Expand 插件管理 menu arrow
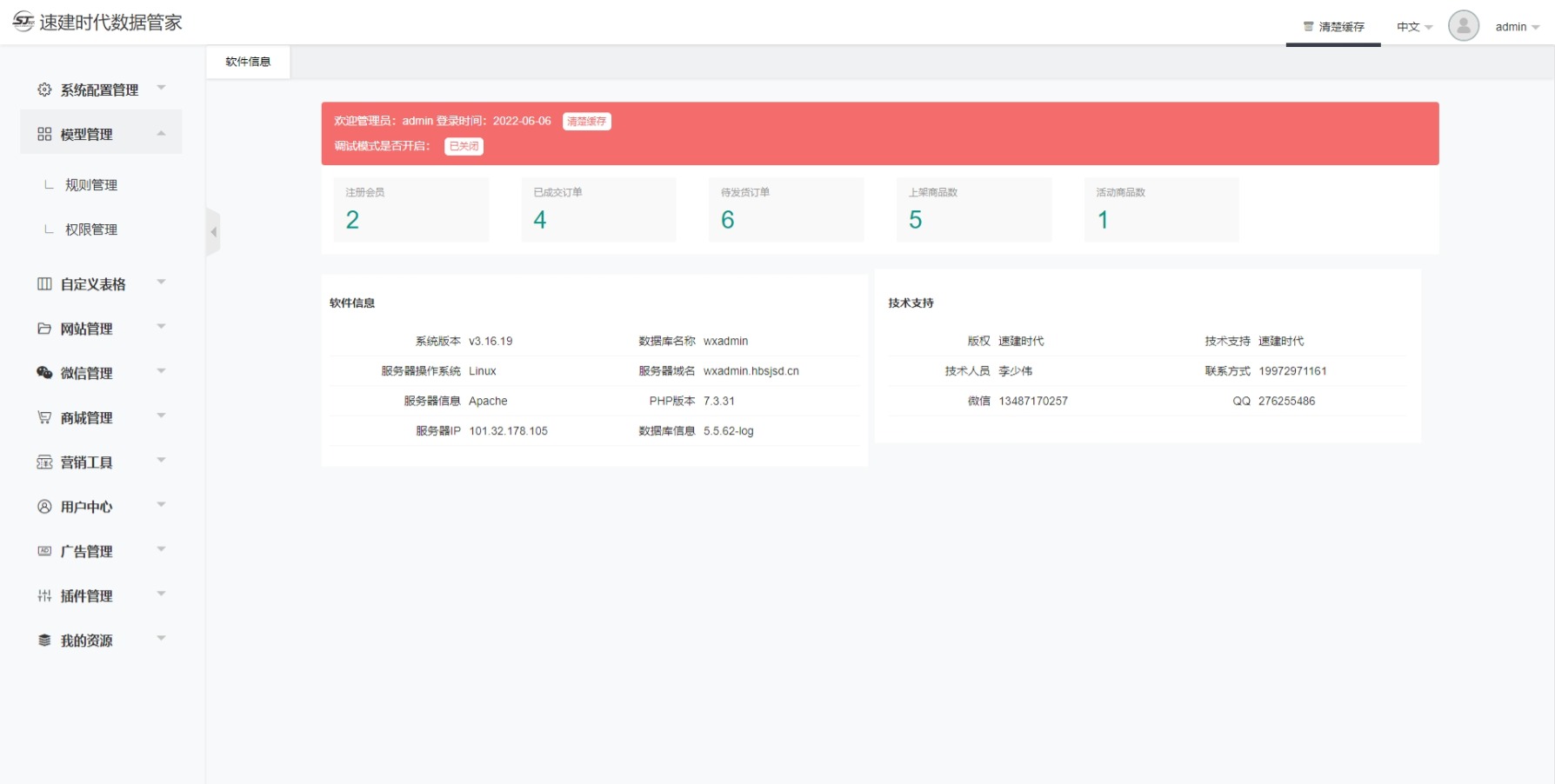Image resolution: width=1555 pixels, height=784 pixels. click(x=161, y=595)
